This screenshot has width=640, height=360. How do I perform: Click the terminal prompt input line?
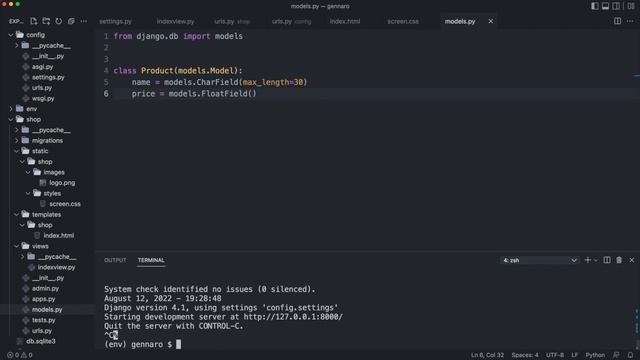pos(142,344)
